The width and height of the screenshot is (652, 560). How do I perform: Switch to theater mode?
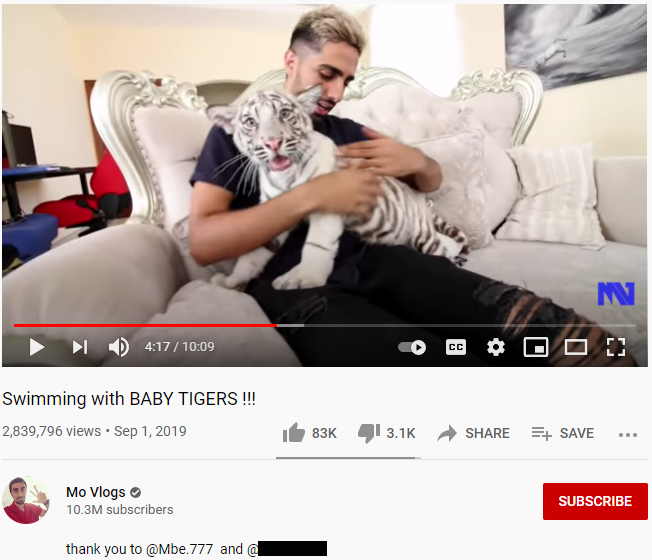coord(576,347)
